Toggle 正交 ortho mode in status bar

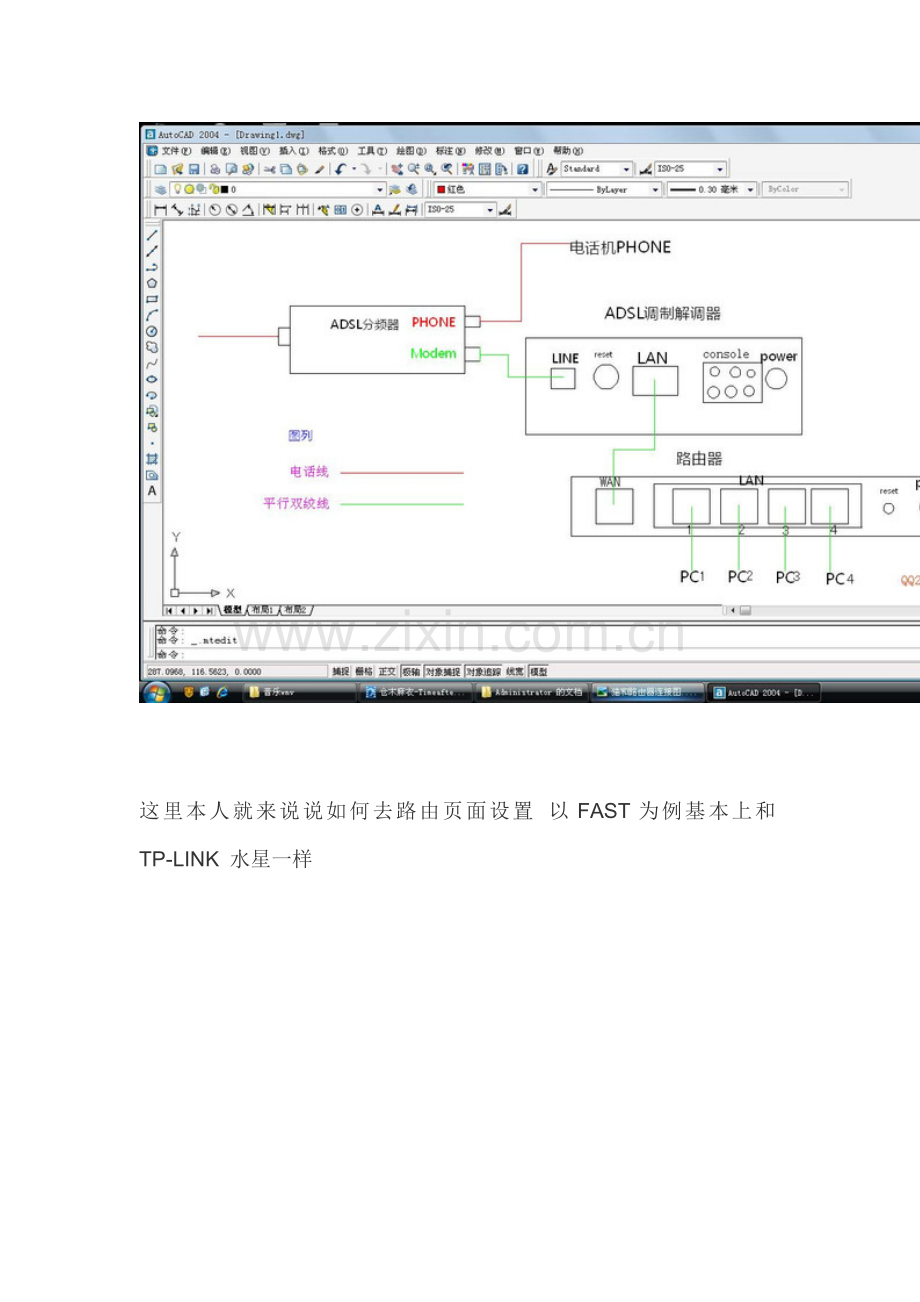387,671
